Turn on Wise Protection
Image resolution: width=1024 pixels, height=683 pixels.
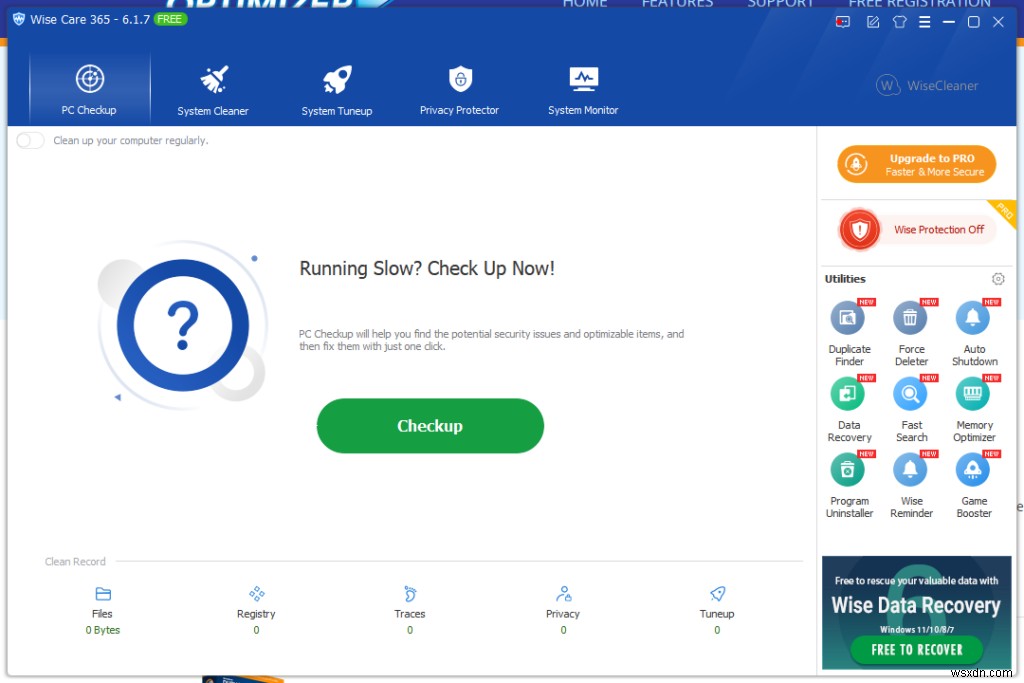tap(916, 229)
